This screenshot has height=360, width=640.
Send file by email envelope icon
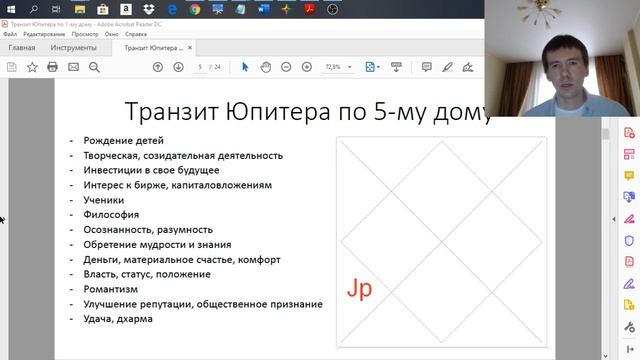click(x=73, y=67)
